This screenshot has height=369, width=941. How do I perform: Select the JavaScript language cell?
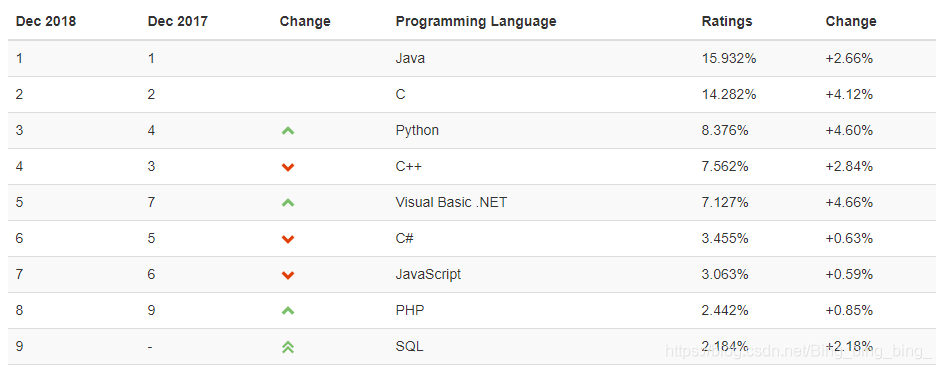[x=428, y=274]
